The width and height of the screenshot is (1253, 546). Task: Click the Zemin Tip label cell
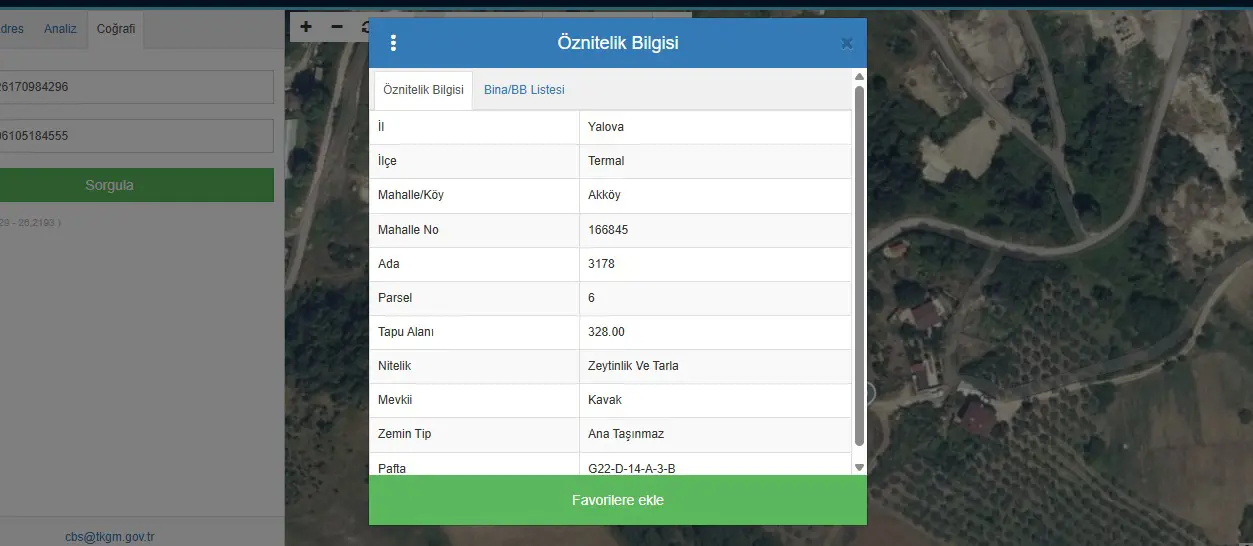coord(475,434)
